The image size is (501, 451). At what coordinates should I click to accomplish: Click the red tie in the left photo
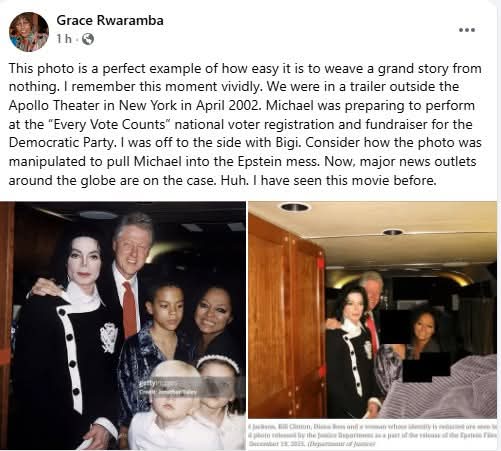(x=130, y=308)
